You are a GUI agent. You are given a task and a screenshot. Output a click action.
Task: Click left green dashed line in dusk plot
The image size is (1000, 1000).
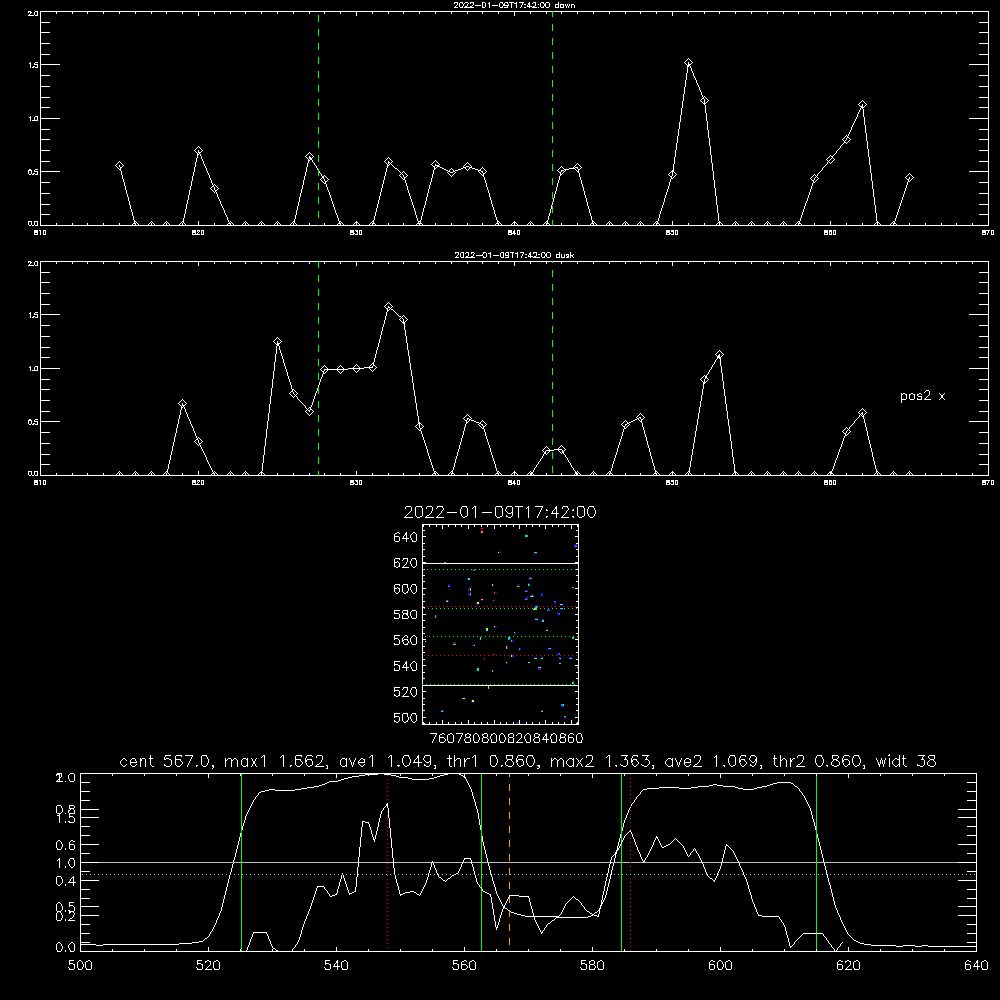(318, 368)
